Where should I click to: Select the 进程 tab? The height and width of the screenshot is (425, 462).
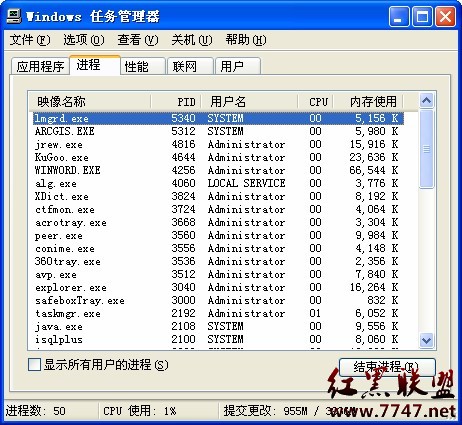coord(95,65)
